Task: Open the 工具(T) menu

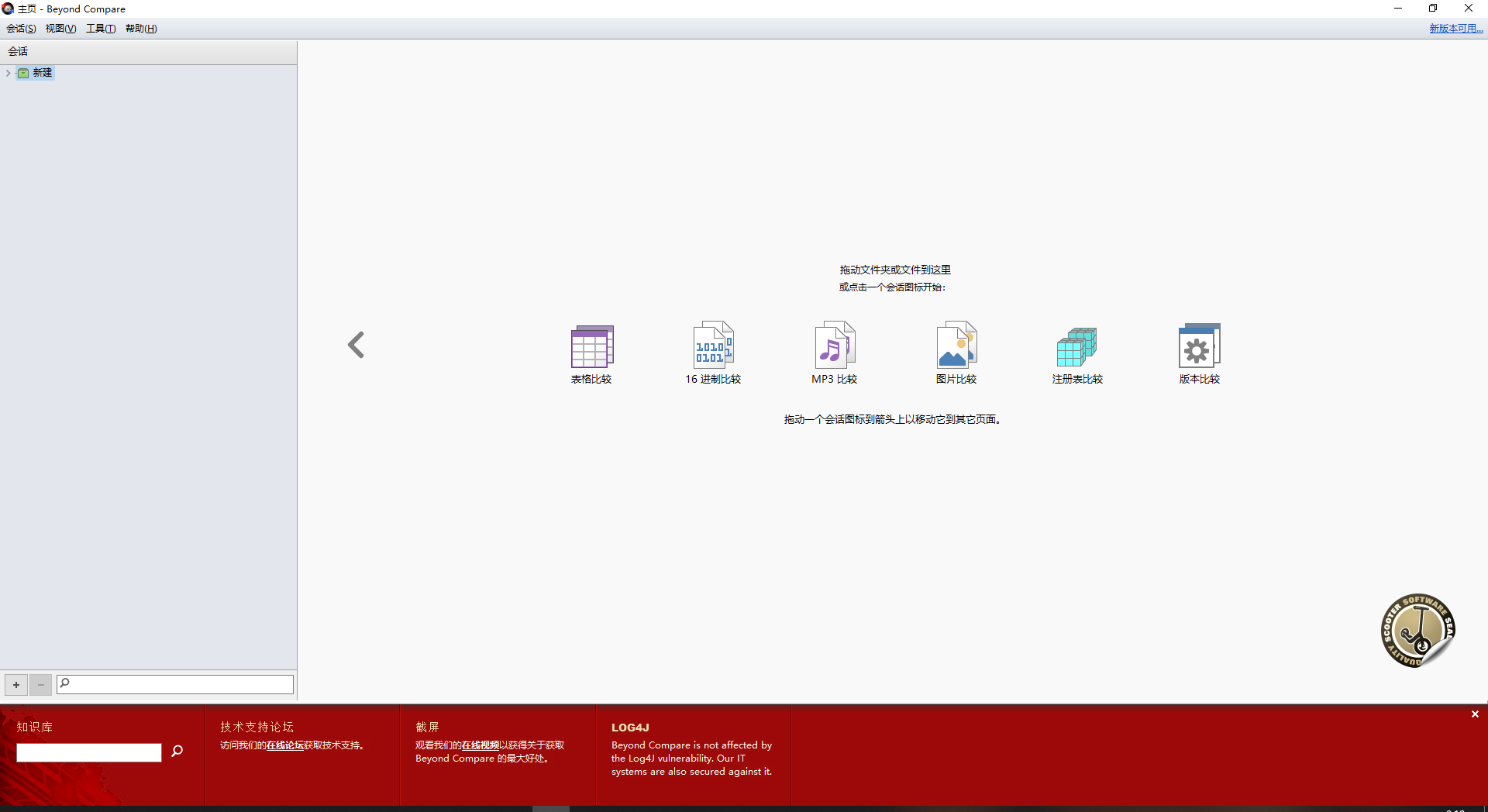Action: pos(101,29)
